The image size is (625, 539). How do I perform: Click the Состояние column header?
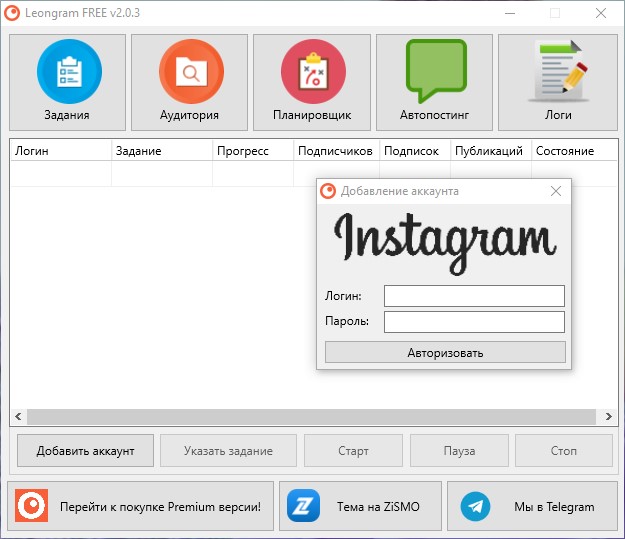point(572,151)
